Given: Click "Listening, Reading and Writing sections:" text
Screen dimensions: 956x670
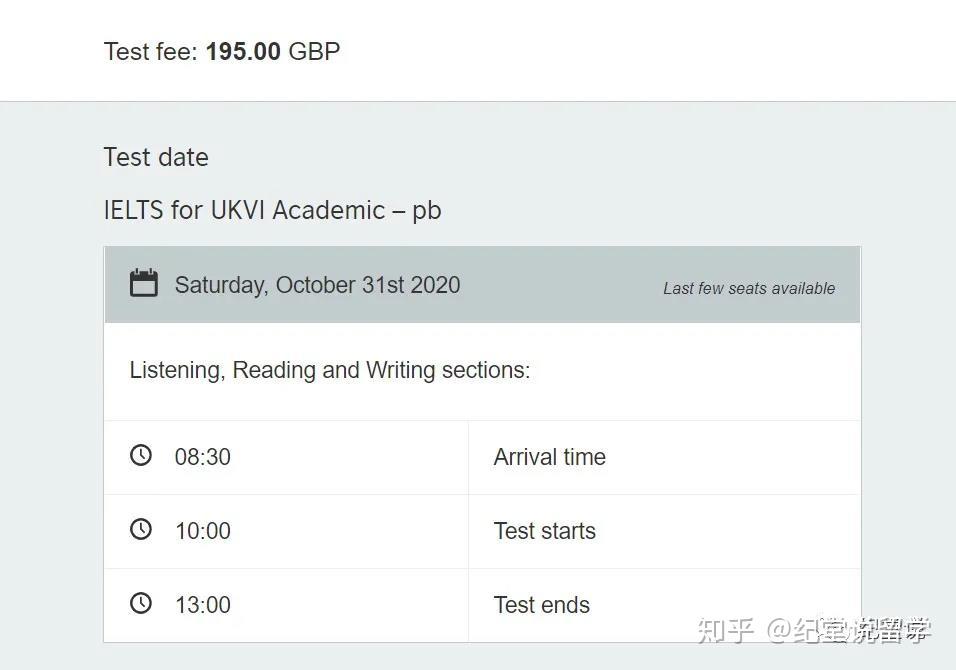Looking at the screenshot, I should [x=329, y=370].
